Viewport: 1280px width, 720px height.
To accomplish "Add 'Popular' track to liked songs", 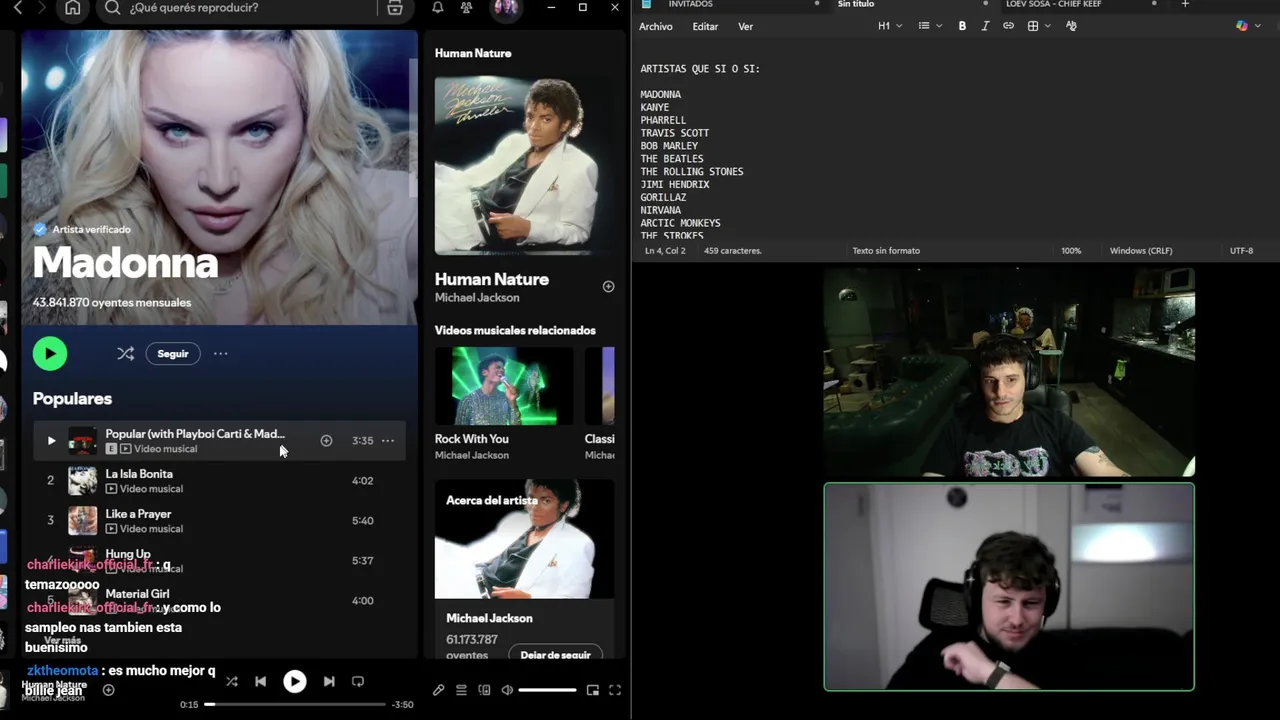I will [326, 441].
